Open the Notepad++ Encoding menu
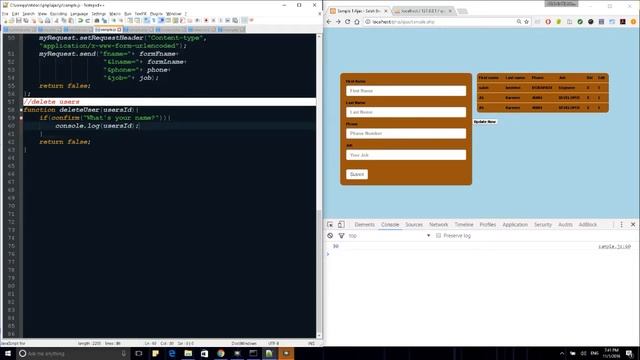The height and width of the screenshot is (360, 640). 58,13
